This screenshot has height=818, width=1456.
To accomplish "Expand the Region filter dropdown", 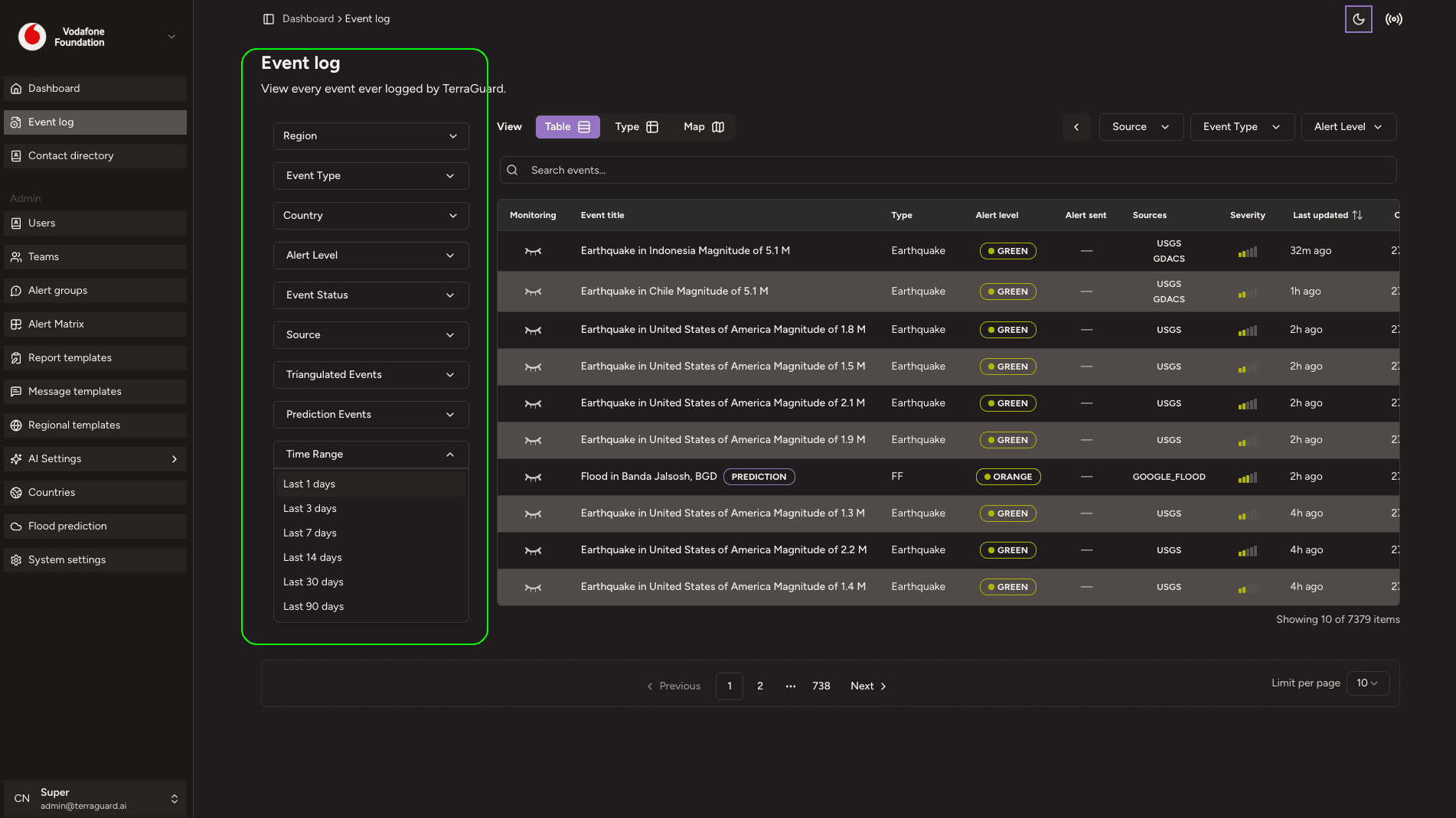I will click(371, 136).
